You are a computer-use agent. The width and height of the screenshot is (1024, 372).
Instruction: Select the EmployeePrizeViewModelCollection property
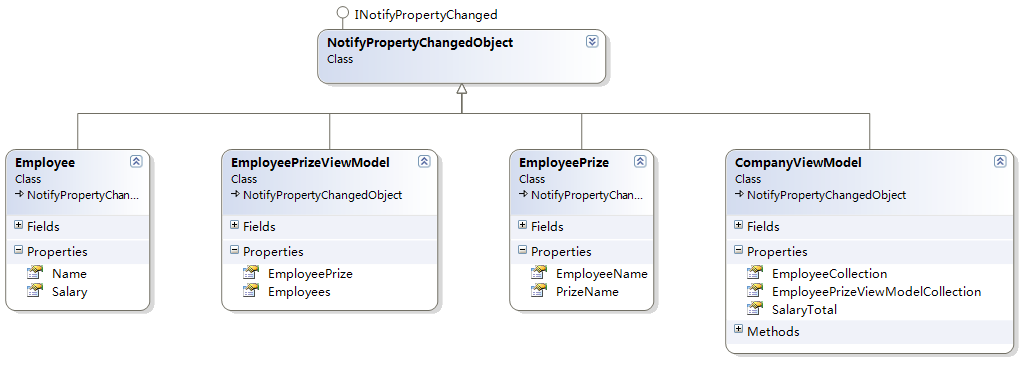[876, 292]
